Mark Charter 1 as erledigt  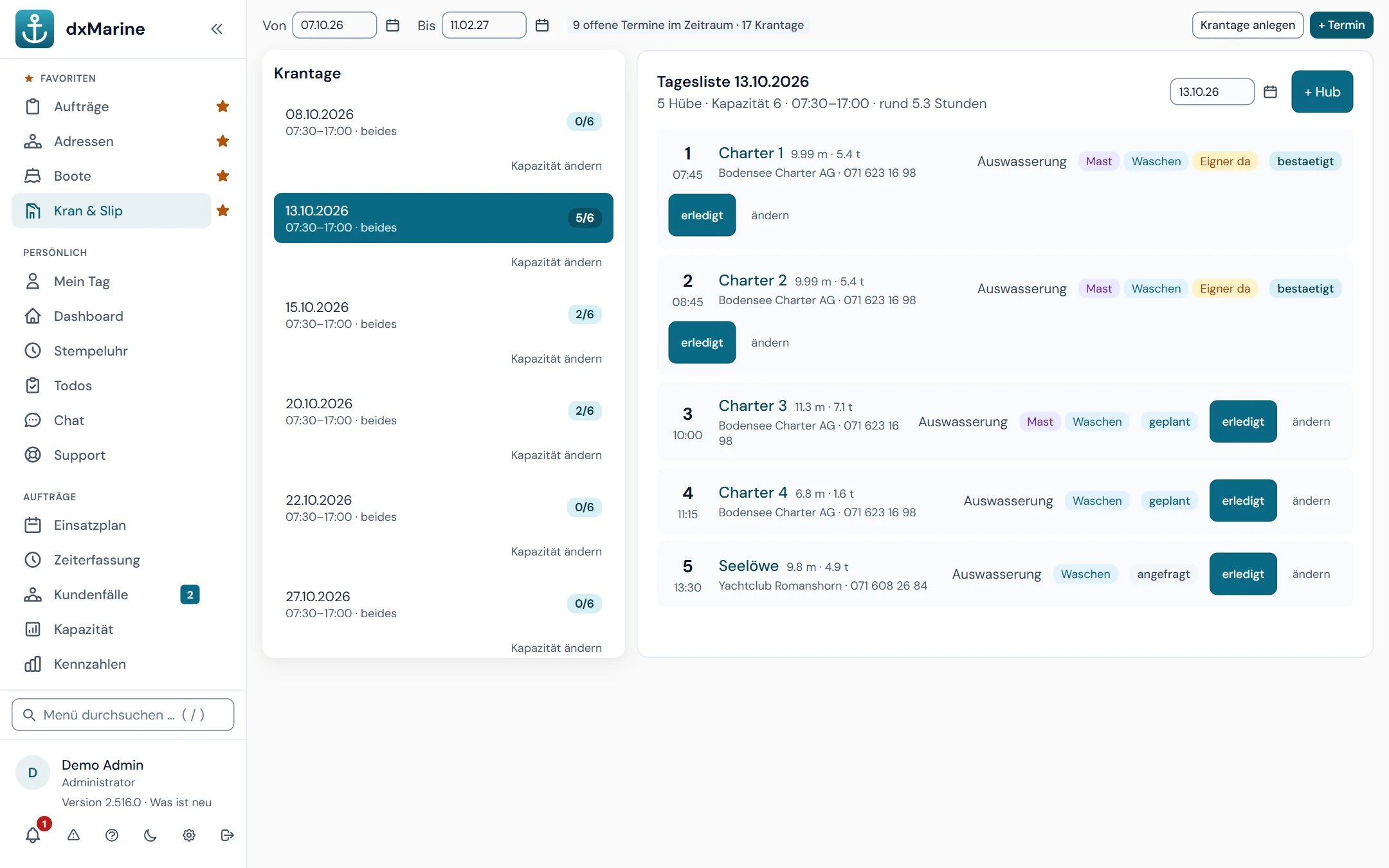pyautogui.click(x=702, y=215)
